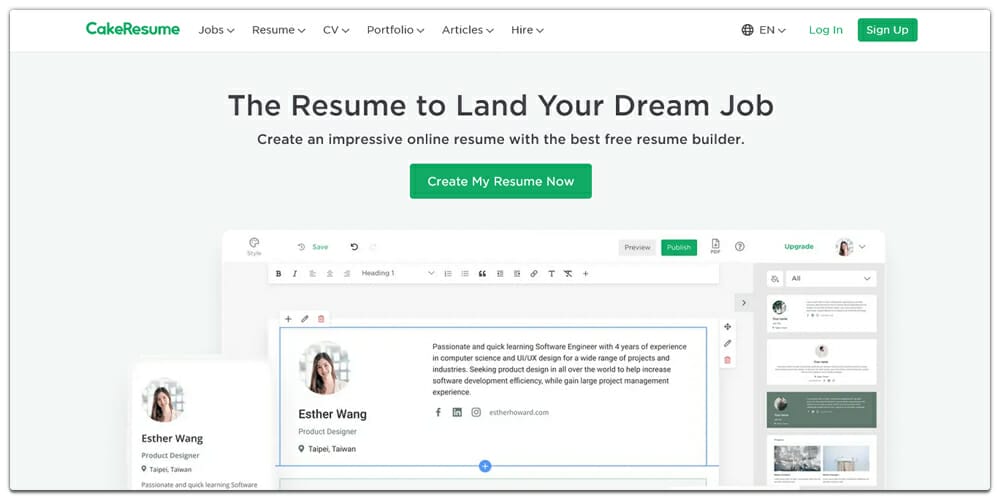
Task: Open the help question mark icon
Action: [740, 246]
